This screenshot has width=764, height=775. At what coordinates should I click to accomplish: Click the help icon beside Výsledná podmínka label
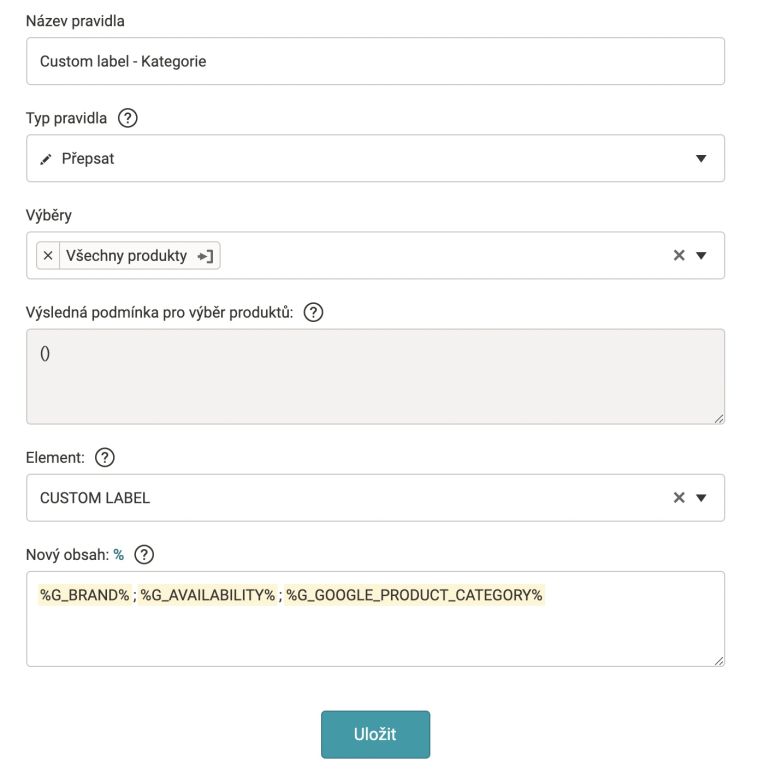click(x=313, y=312)
